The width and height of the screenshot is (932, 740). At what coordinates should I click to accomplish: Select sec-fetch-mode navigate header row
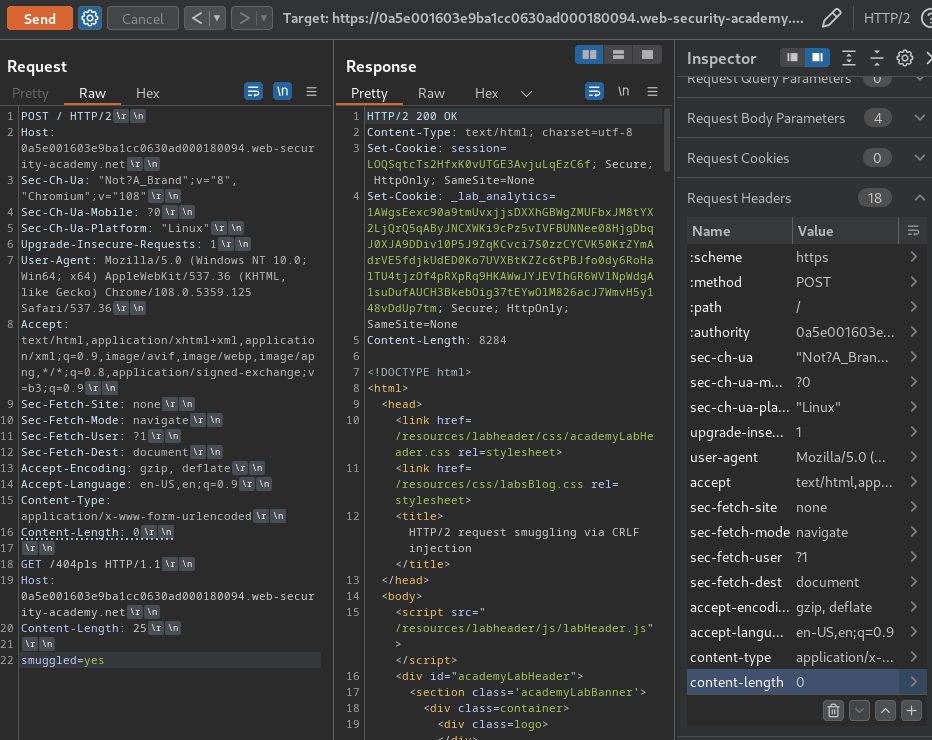[807, 532]
